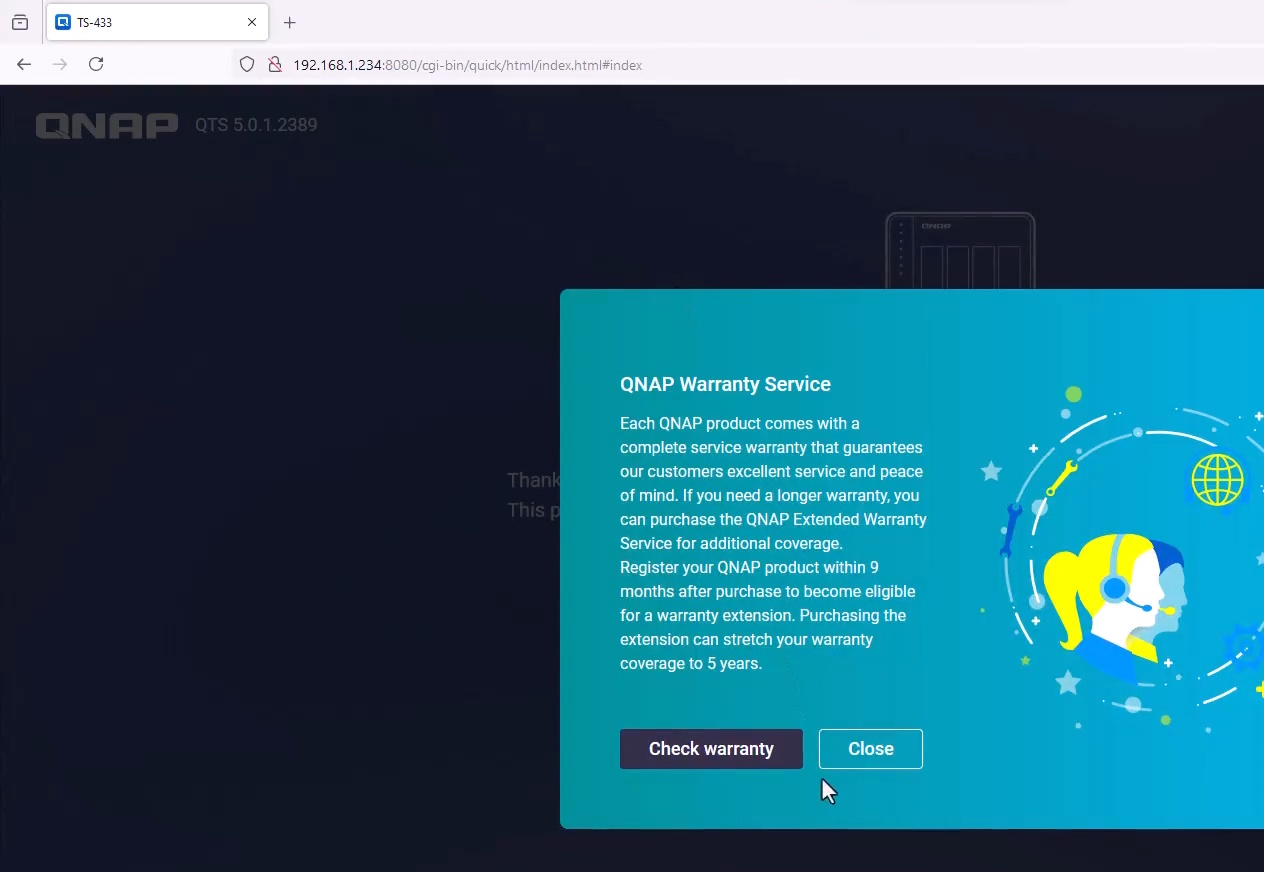
Task: Click the NAS device illustration
Action: coord(960,251)
